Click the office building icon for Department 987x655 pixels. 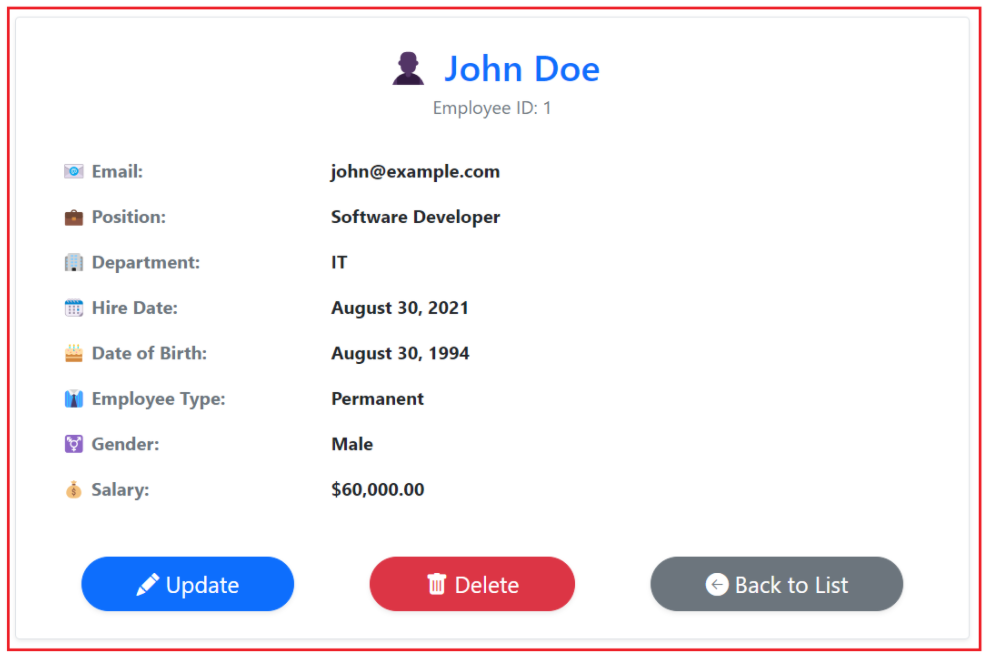[74, 262]
